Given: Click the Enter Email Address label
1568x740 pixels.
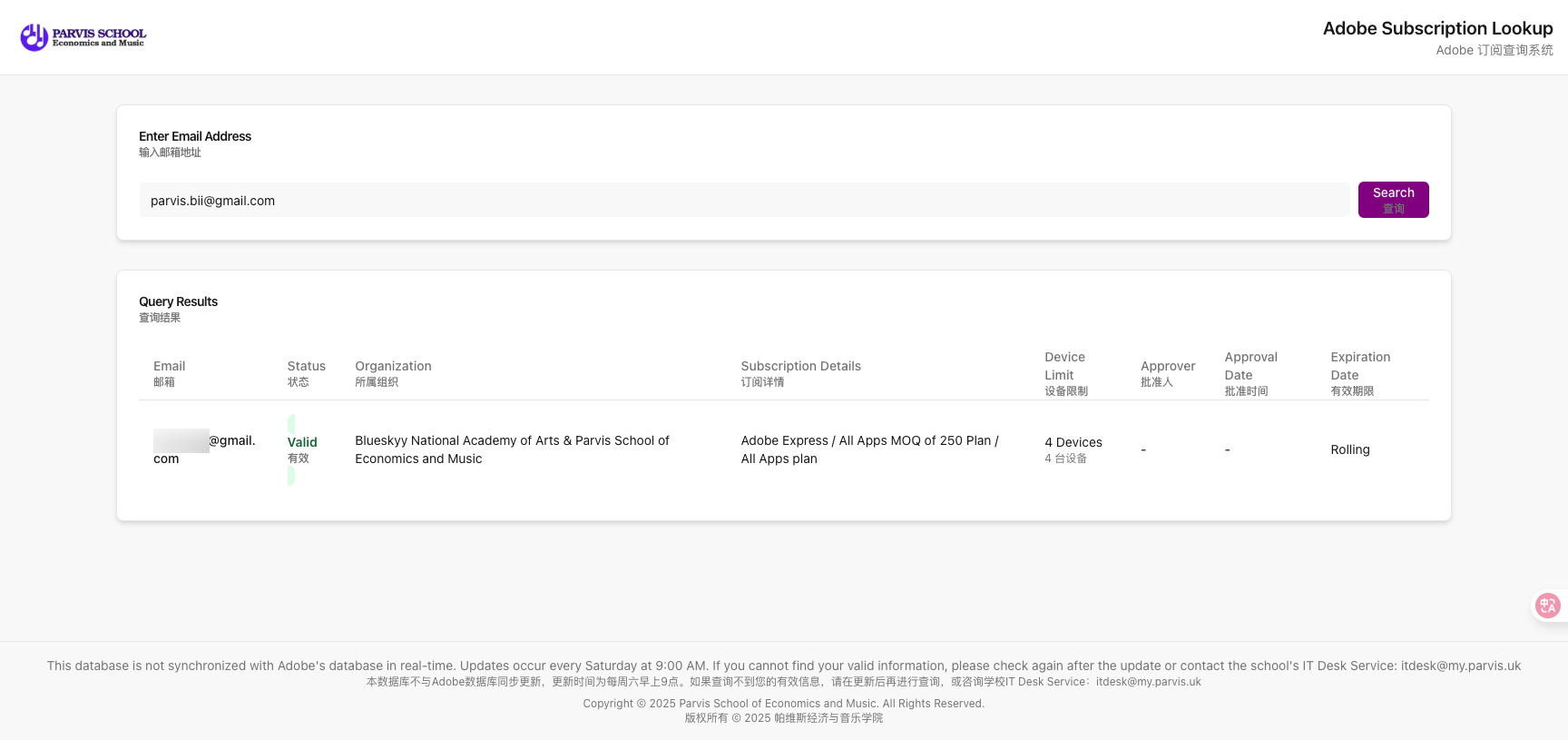Looking at the screenshot, I should point(195,136).
